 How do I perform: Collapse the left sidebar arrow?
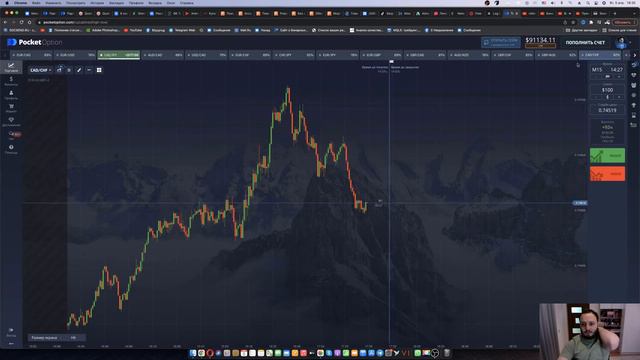pos(11,344)
